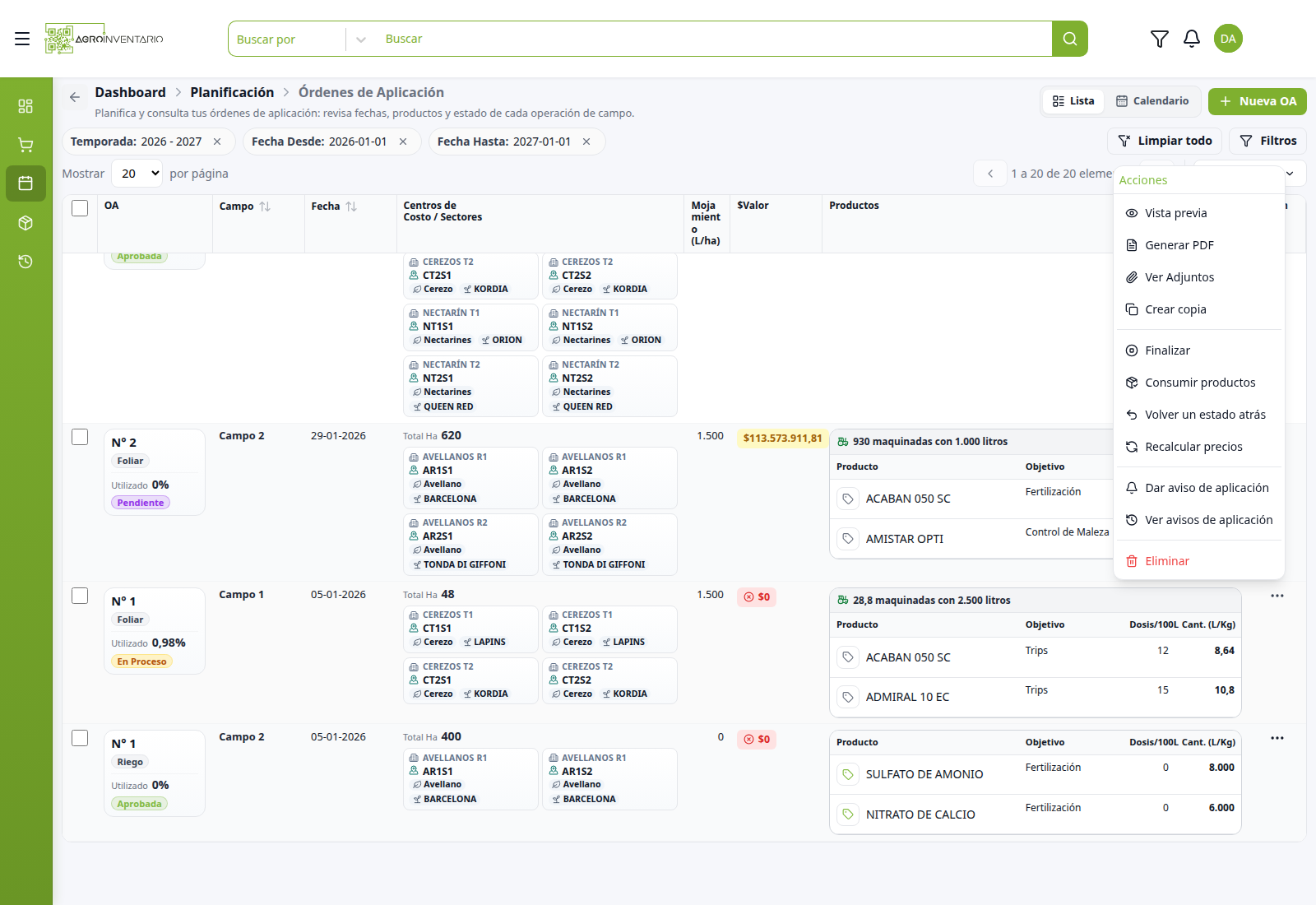Open the history clock sidebar icon
The height and width of the screenshot is (905, 1316).
(x=25, y=262)
